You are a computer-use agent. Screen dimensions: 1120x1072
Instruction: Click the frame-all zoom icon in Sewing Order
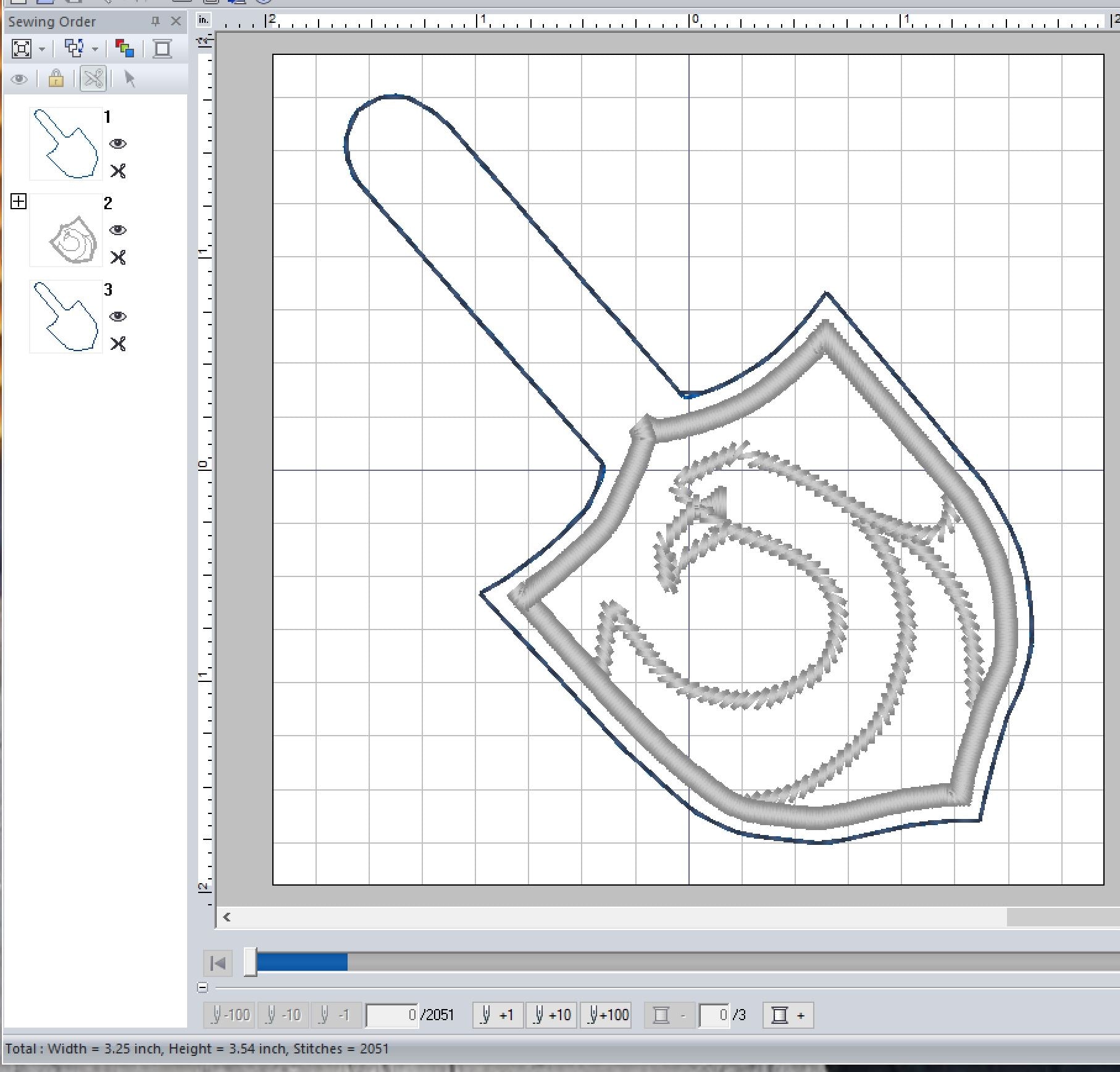point(22,49)
